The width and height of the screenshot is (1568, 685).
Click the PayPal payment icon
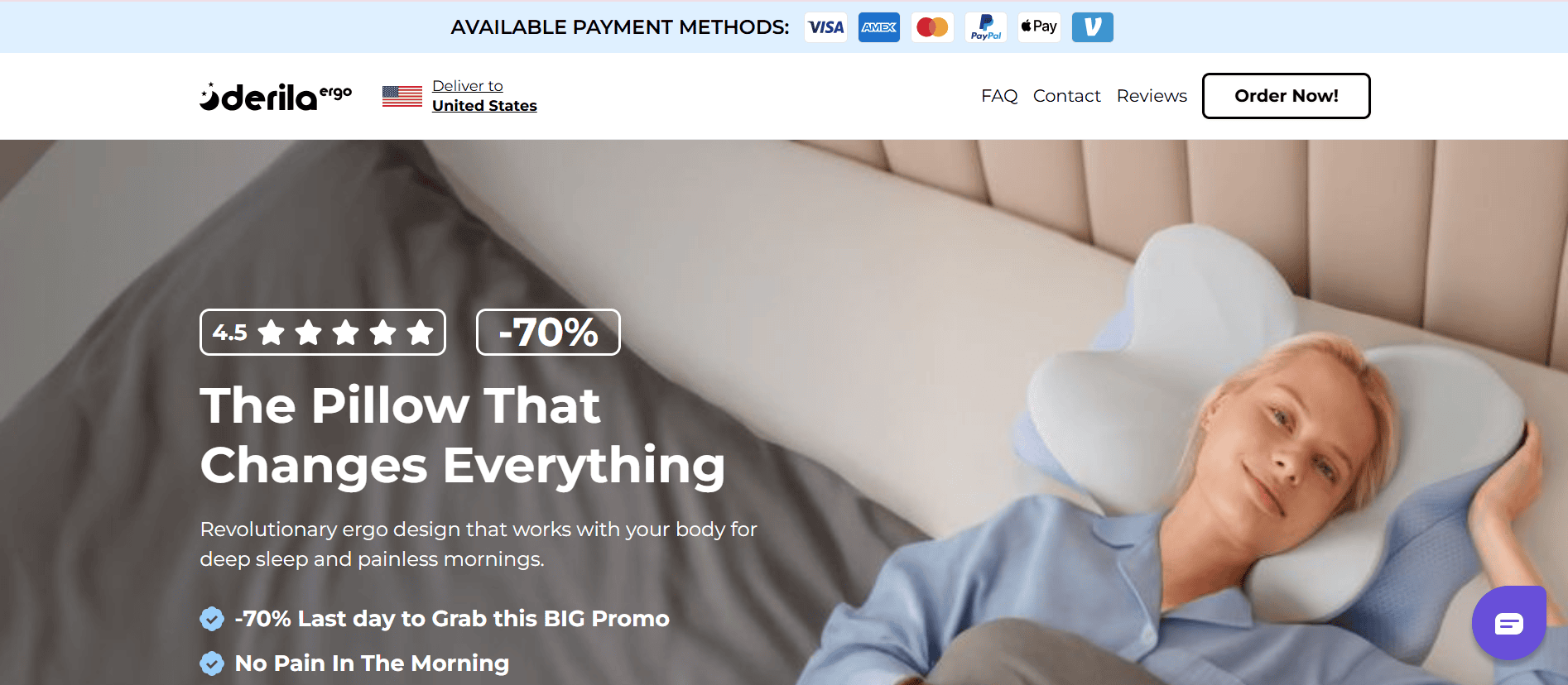(986, 27)
